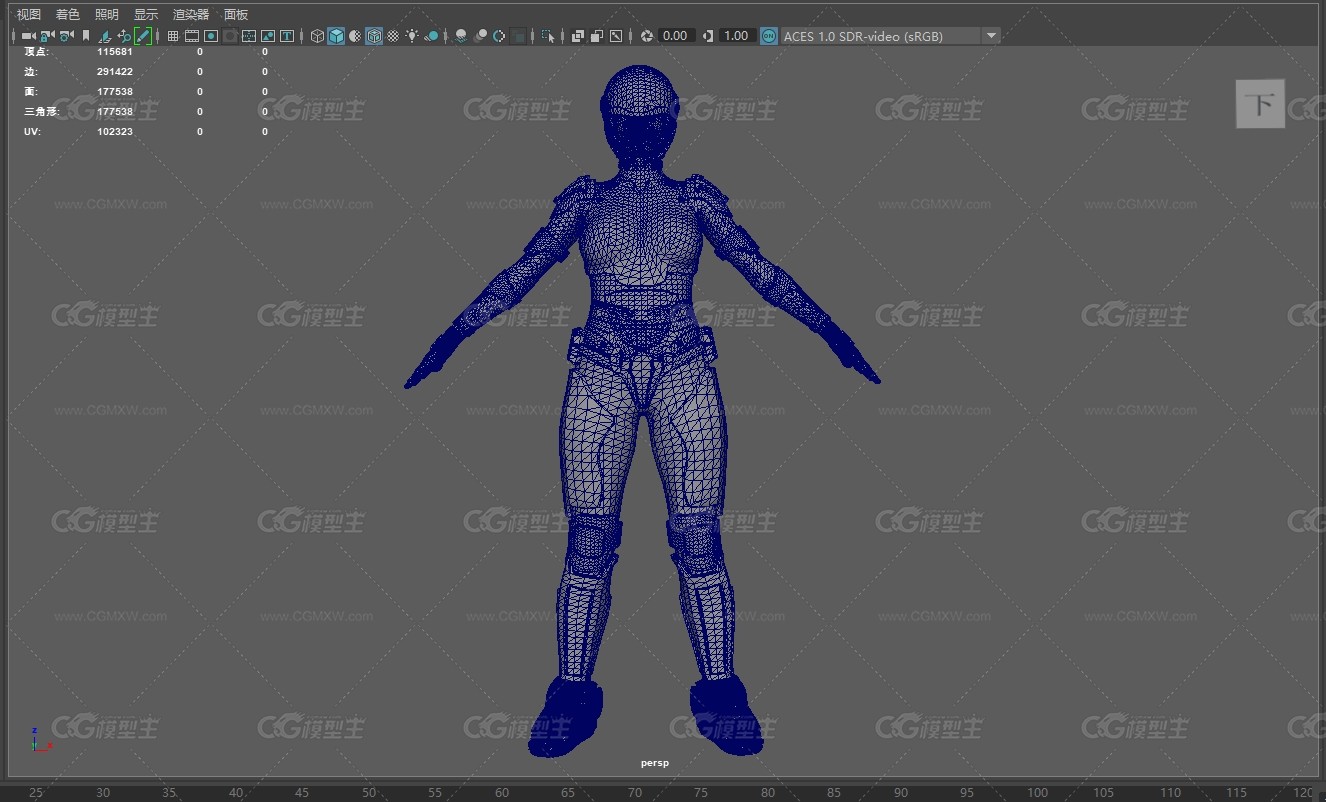1326x802 pixels.
Task: Click Screen Space Ambient Occlusion icon
Action: (x=460, y=36)
